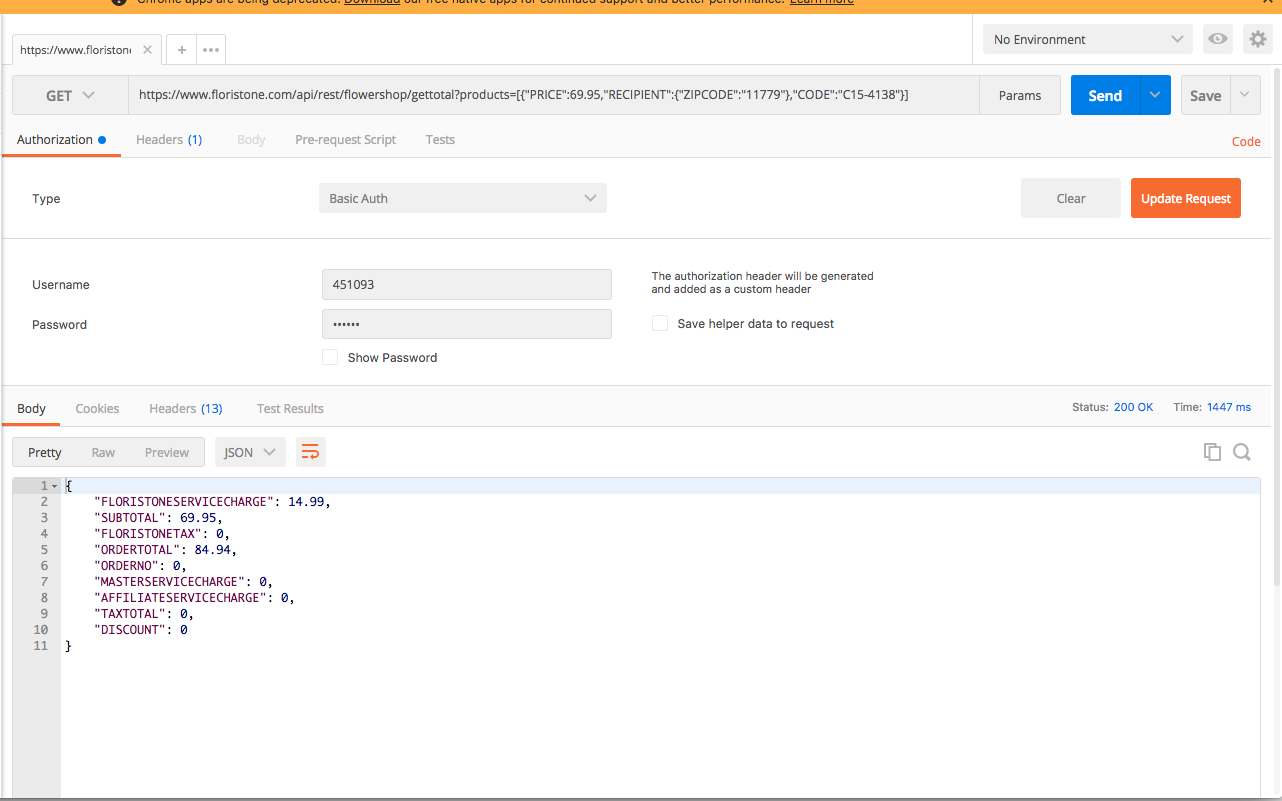Switch to Preview response view
Viewport: 1282px width, 801px height.
(166, 452)
